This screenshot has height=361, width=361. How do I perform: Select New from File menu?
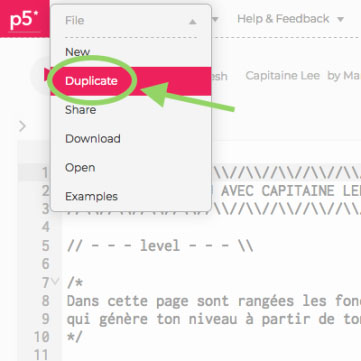point(77,52)
